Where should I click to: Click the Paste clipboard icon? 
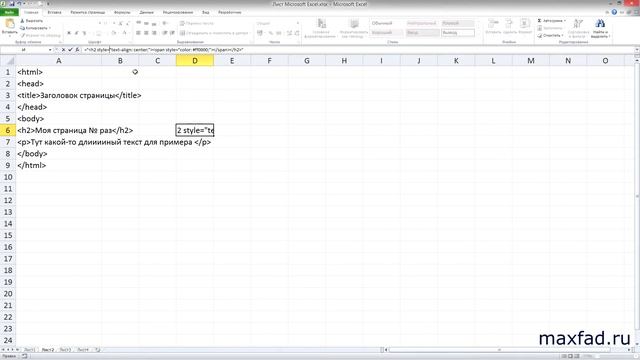[9, 24]
